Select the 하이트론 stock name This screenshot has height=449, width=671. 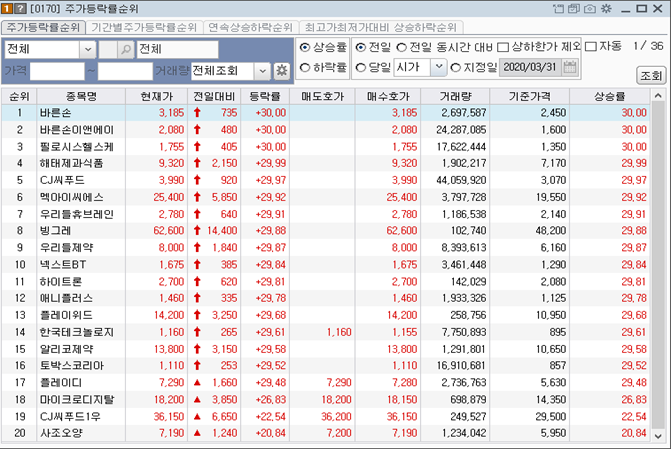pyautogui.click(x=61, y=282)
